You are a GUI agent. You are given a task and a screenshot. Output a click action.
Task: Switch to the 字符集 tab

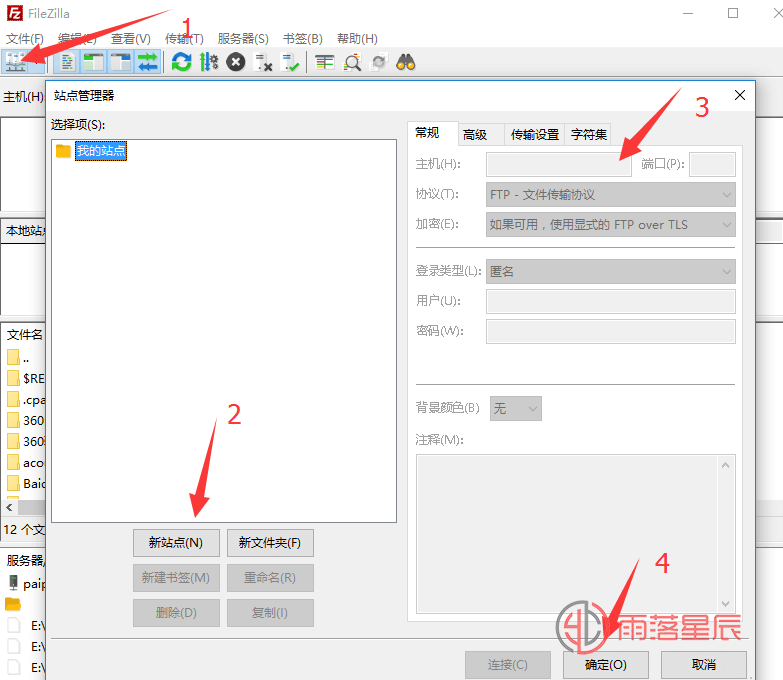coord(589,134)
